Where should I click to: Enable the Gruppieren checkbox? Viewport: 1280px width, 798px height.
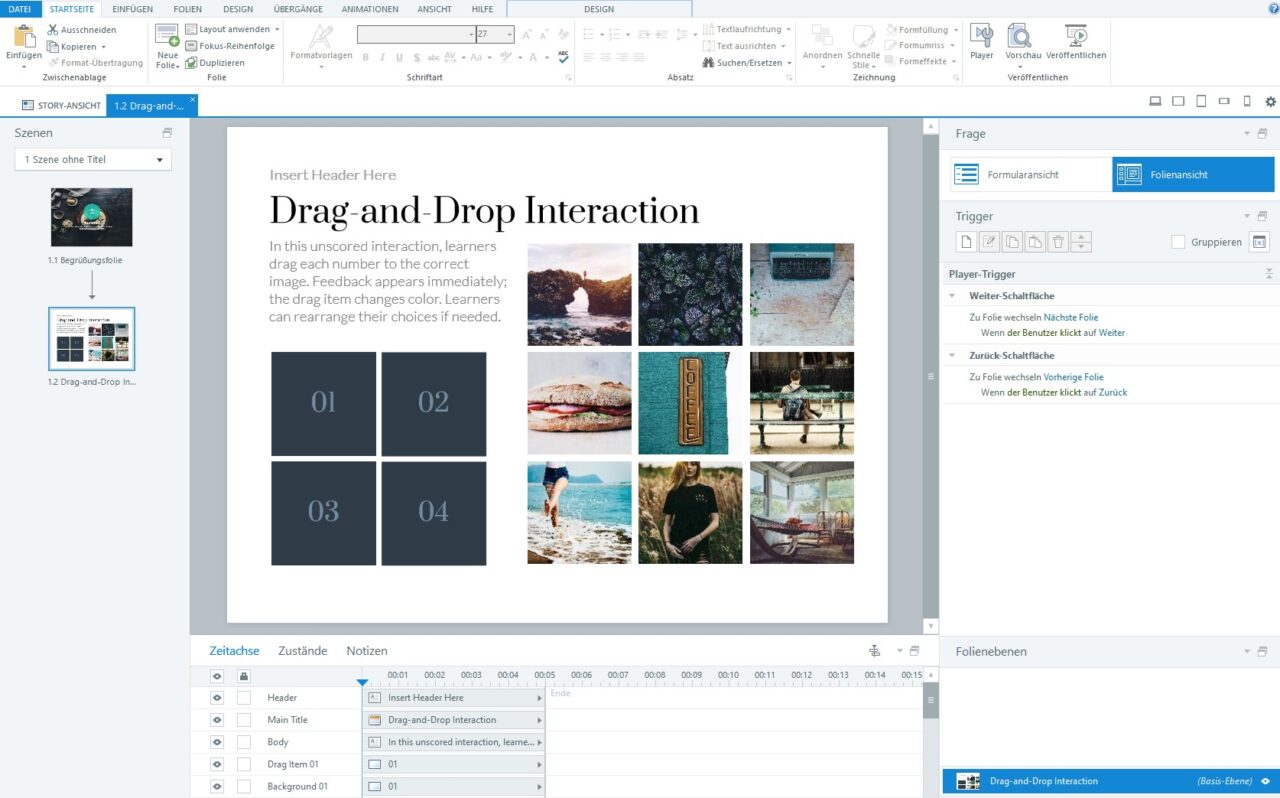tap(1178, 241)
